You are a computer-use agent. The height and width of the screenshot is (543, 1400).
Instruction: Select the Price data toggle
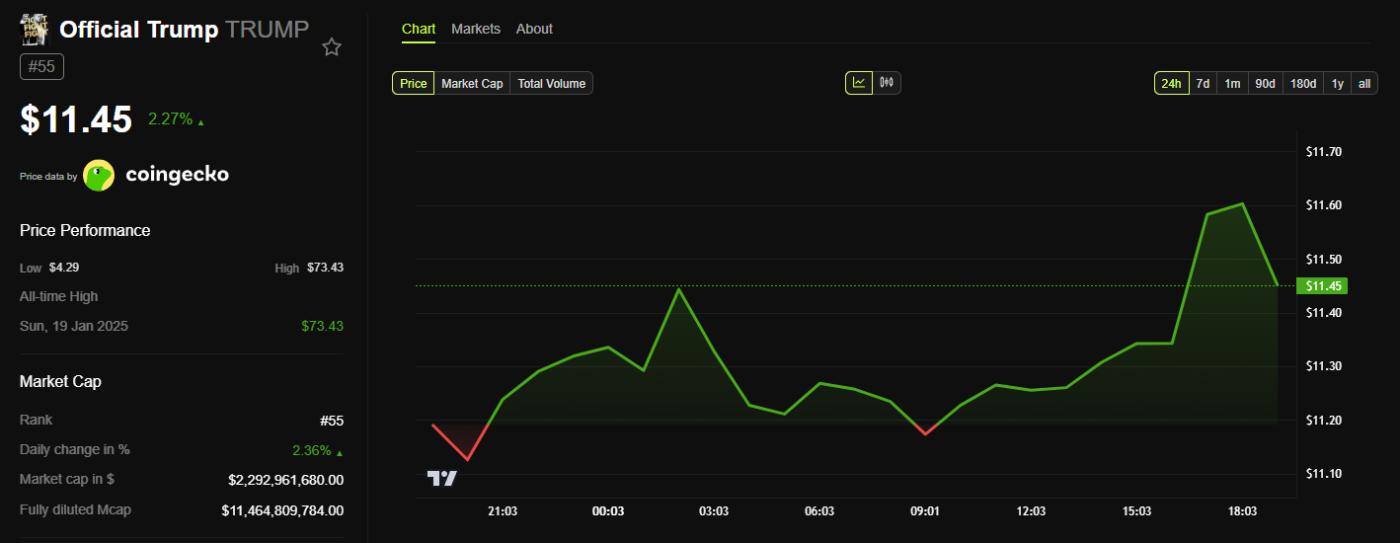(413, 84)
